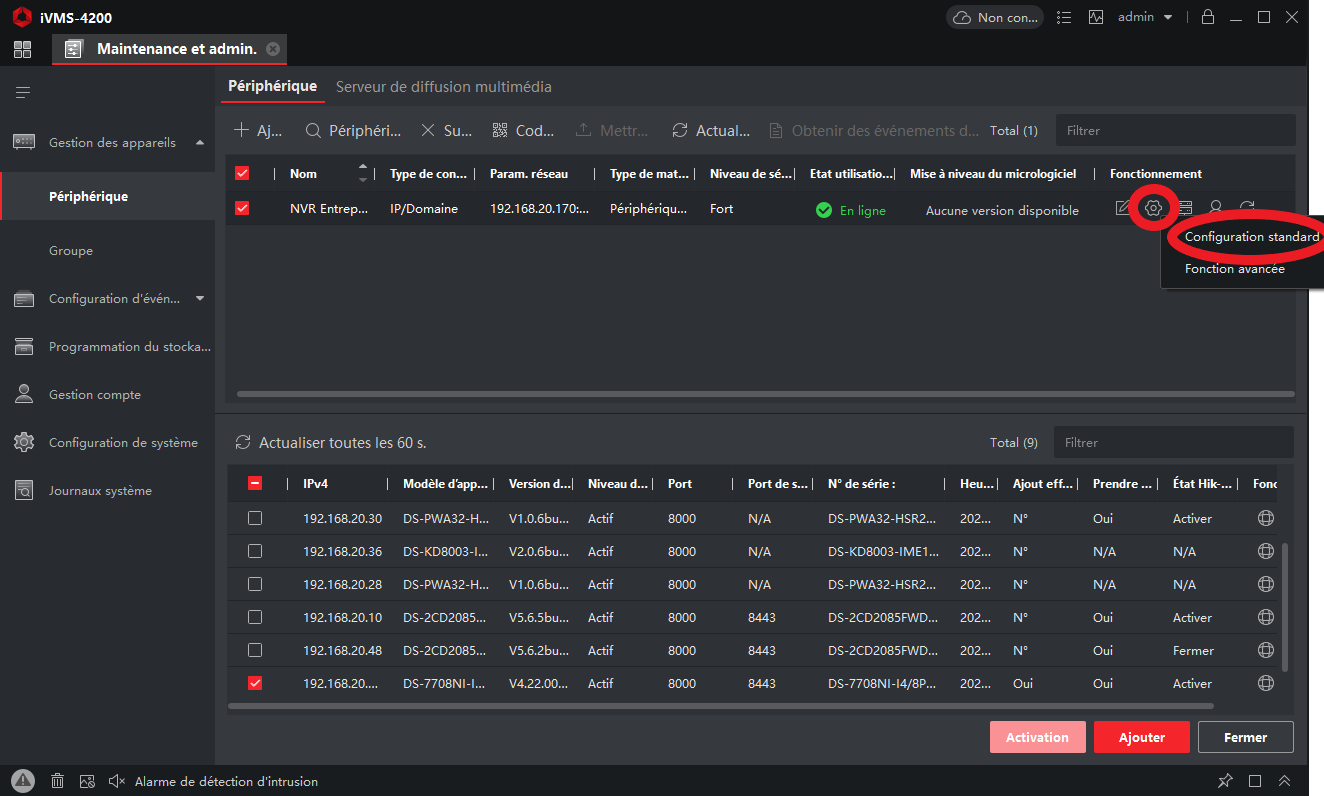The width and height of the screenshot is (1324, 796).
Task: Expand Configuration d'événement menu
Action: pos(199,298)
